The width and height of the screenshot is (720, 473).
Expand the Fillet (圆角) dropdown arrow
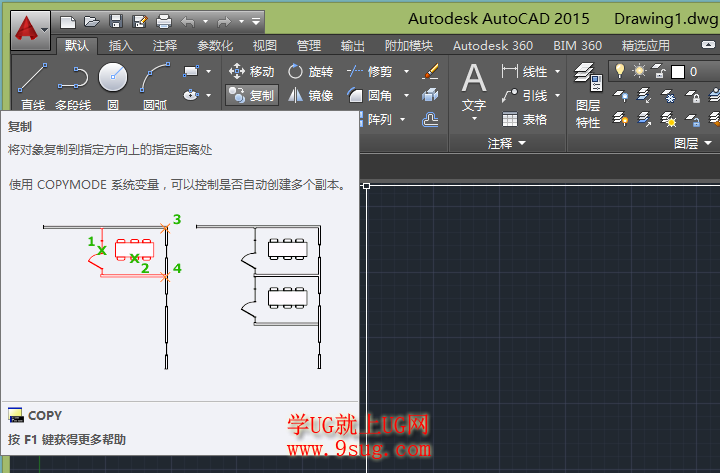click(406, 96)
